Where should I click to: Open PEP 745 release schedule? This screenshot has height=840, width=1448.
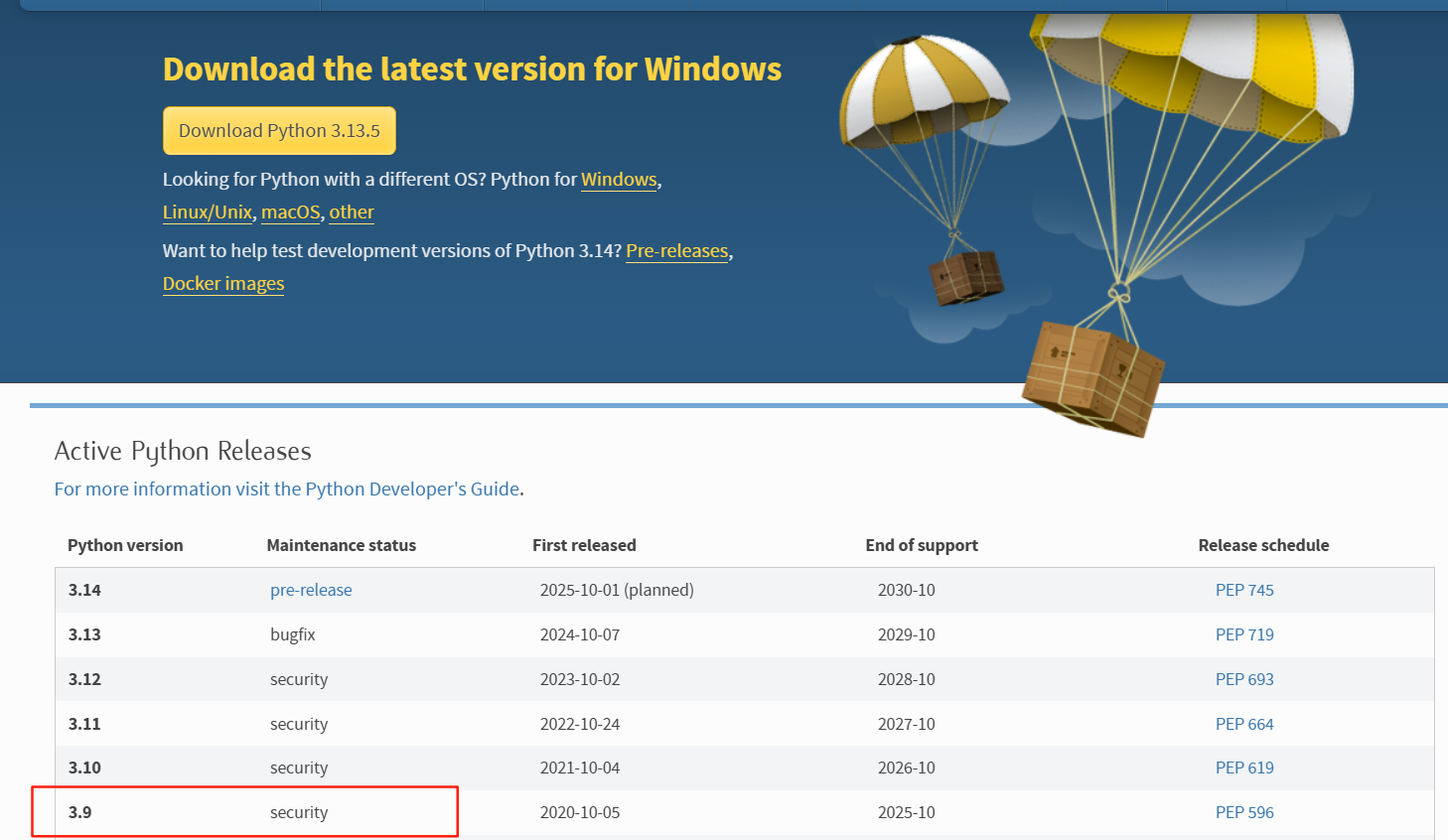point(1244,590)
